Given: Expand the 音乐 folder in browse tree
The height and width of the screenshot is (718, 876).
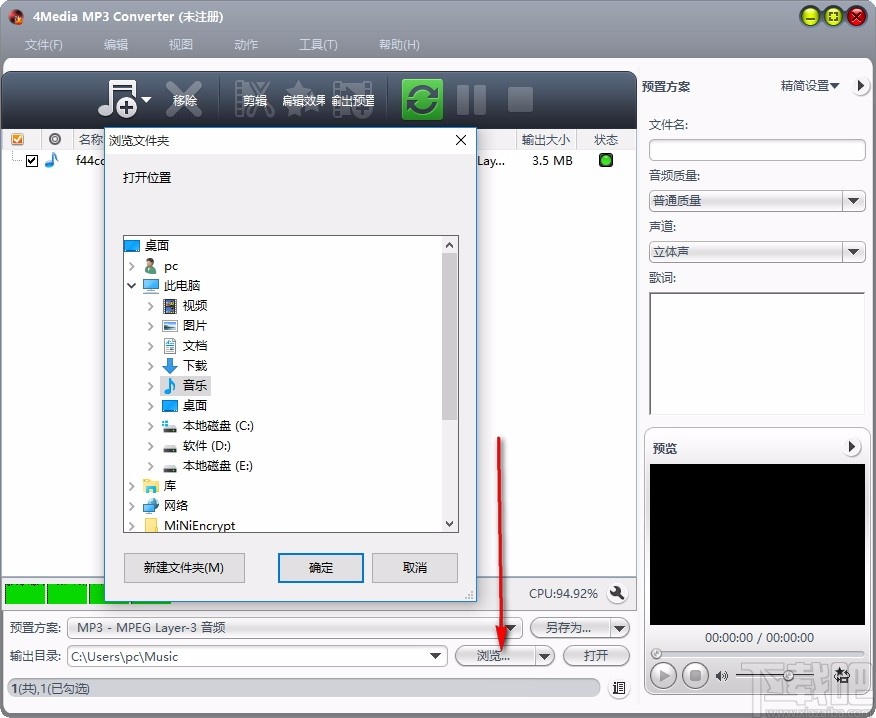Looking at the screenshot, I should [151, 385].
